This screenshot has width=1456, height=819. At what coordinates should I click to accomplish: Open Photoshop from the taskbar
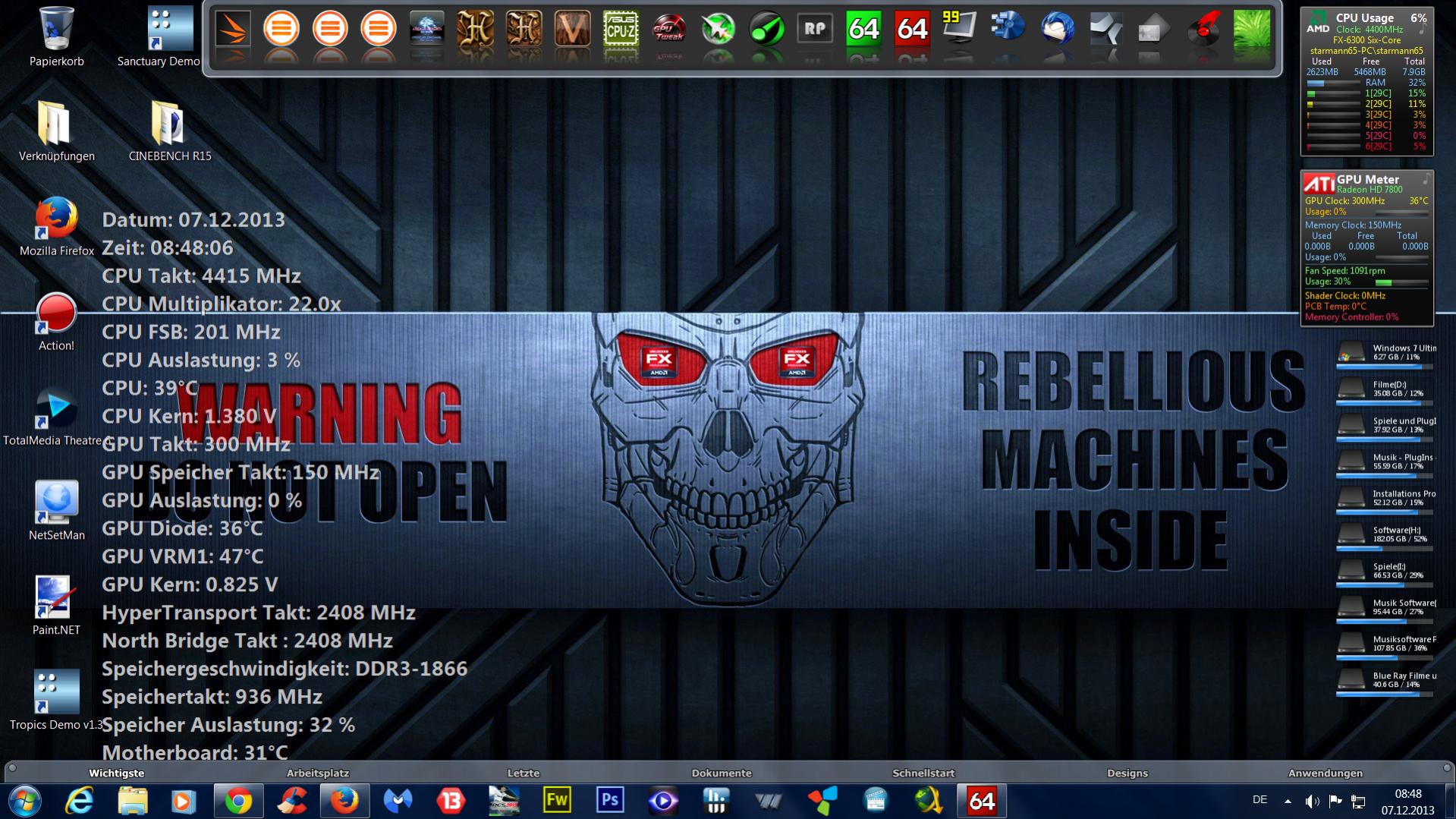tap(610, 801)
